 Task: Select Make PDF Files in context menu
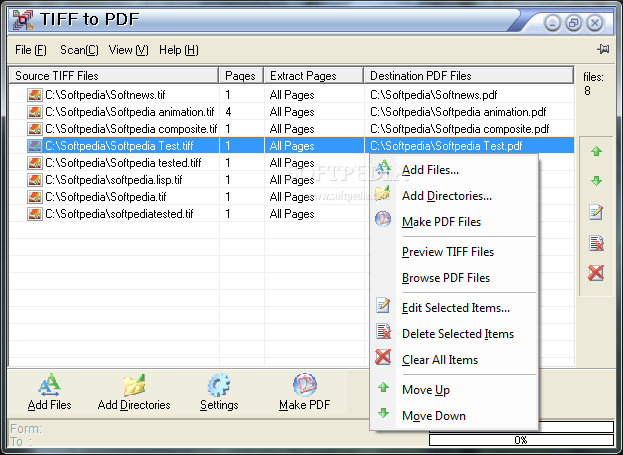(x=454, y=222)
